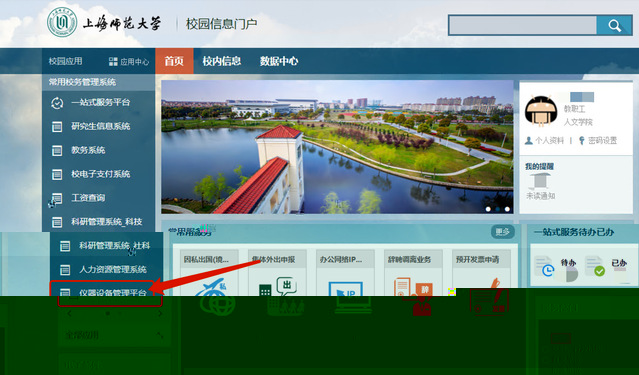Click the 待办 clock document icon

(x=545, y=266)
